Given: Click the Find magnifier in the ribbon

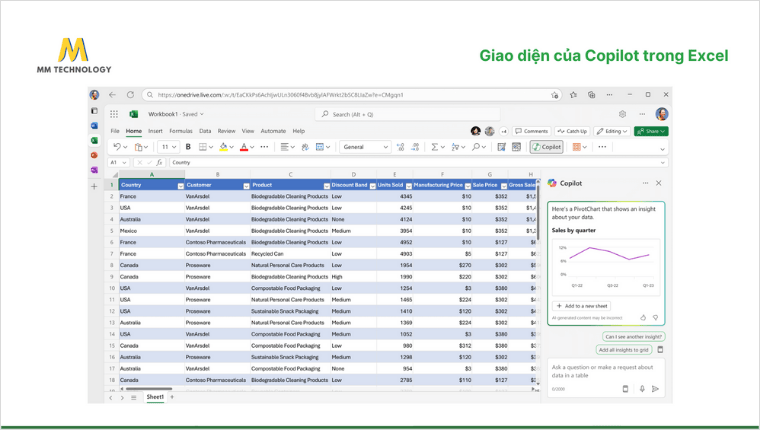Looking at the screenshot, I should (475, 146).
